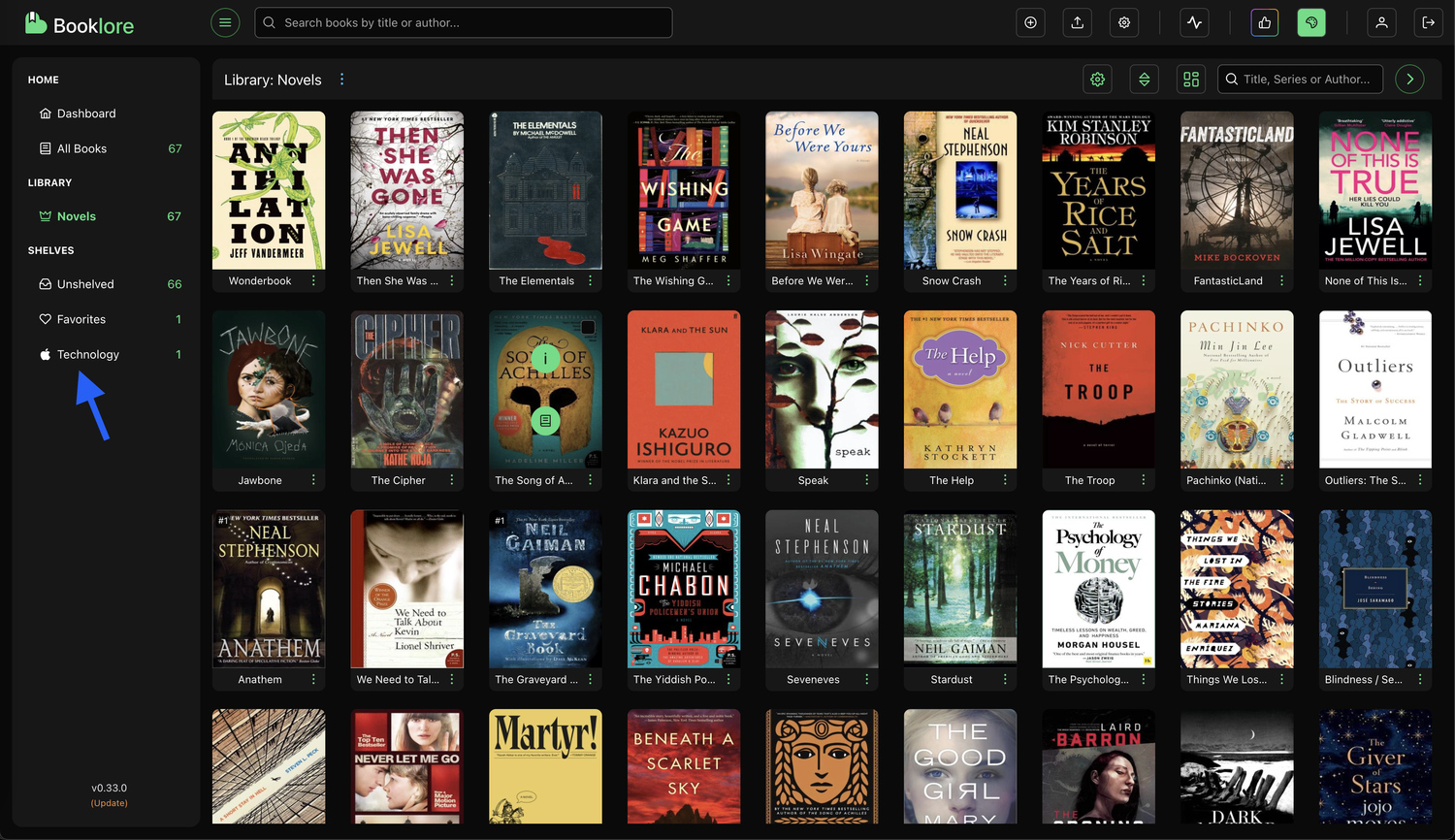The height and width of the screenshot is (840, 1455).
Task: Expand the options menu next to Library: Novels
Action: click(x=341, y=80)
